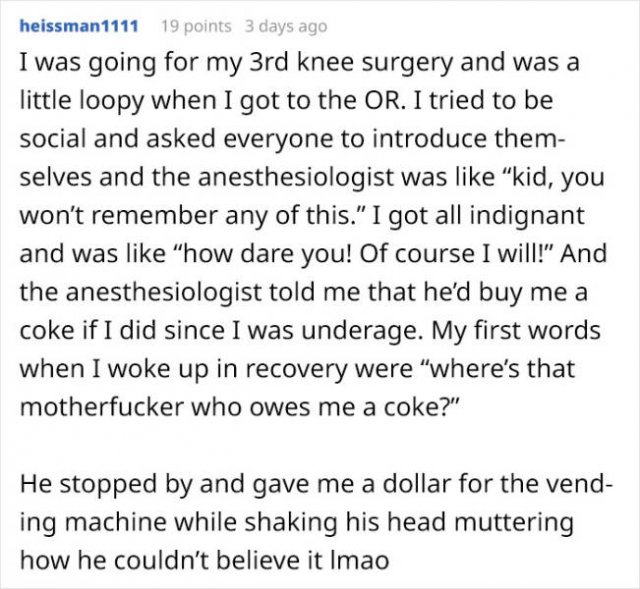Screen dimensions: 640x589
Task: Click the phrase "little loopy" in second line
Action: (82, 101)
